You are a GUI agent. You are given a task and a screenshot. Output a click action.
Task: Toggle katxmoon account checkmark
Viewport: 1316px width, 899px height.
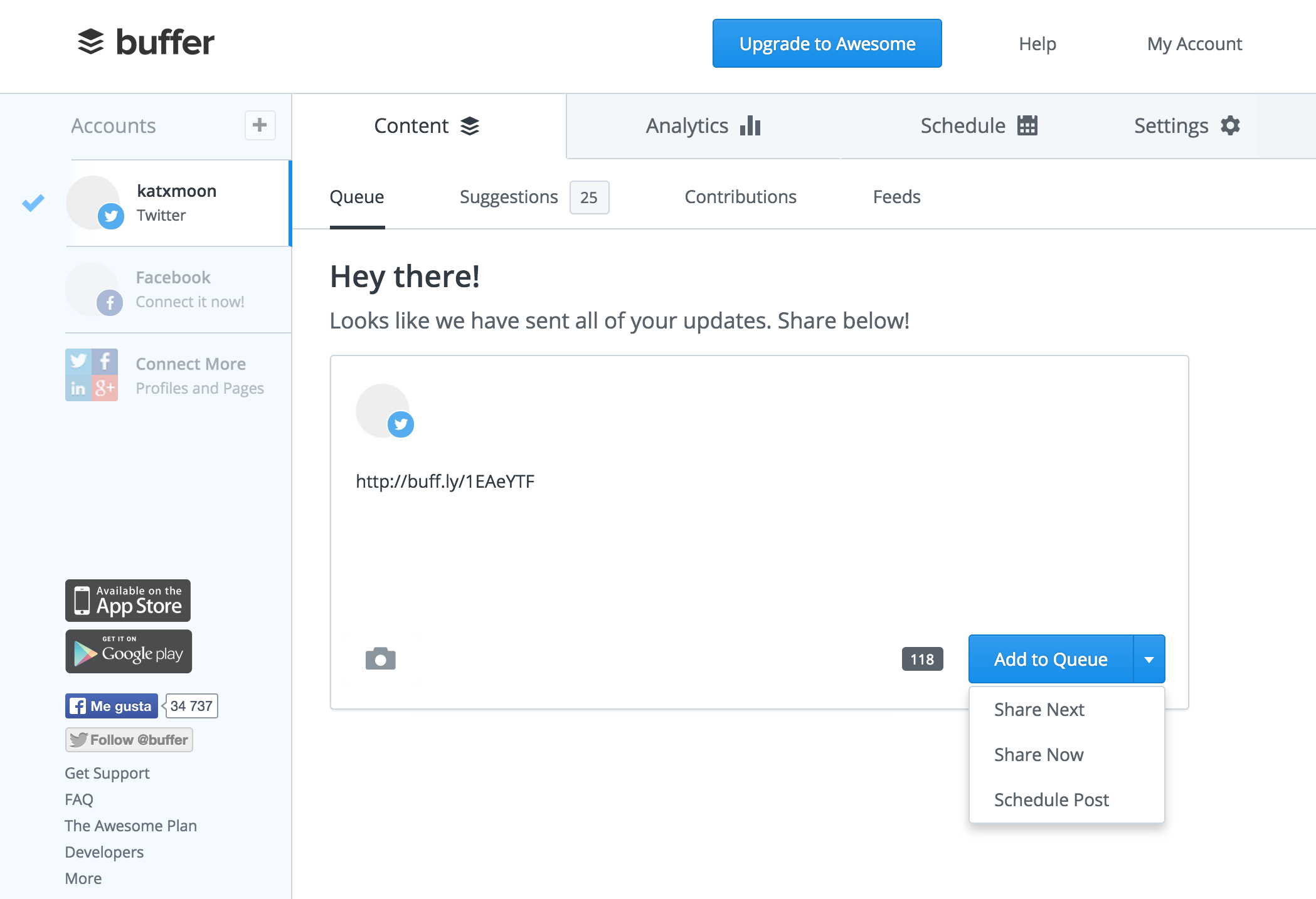(33, 202)
